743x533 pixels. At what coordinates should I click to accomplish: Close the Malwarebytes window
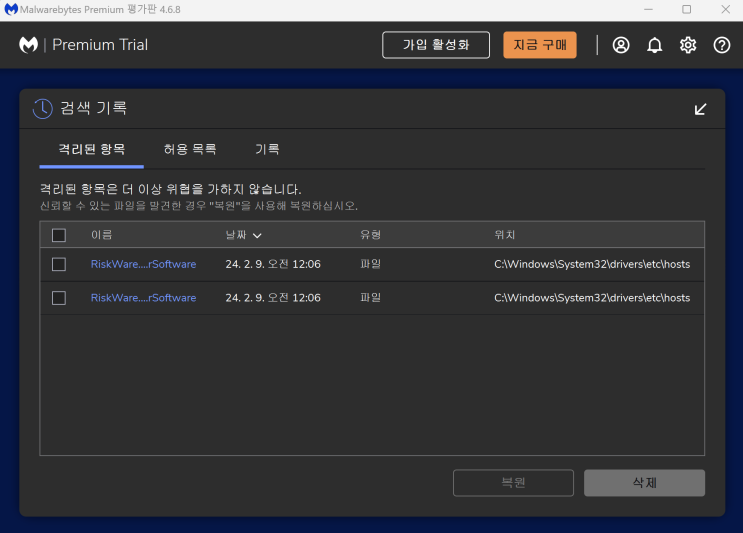click(x=725, y=9)
